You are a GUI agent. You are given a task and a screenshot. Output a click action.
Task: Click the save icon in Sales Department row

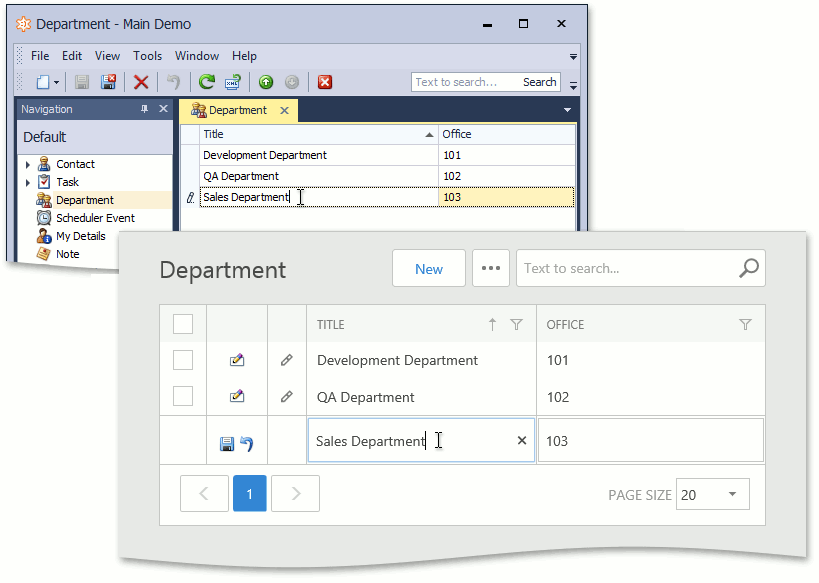coord(227,443)
